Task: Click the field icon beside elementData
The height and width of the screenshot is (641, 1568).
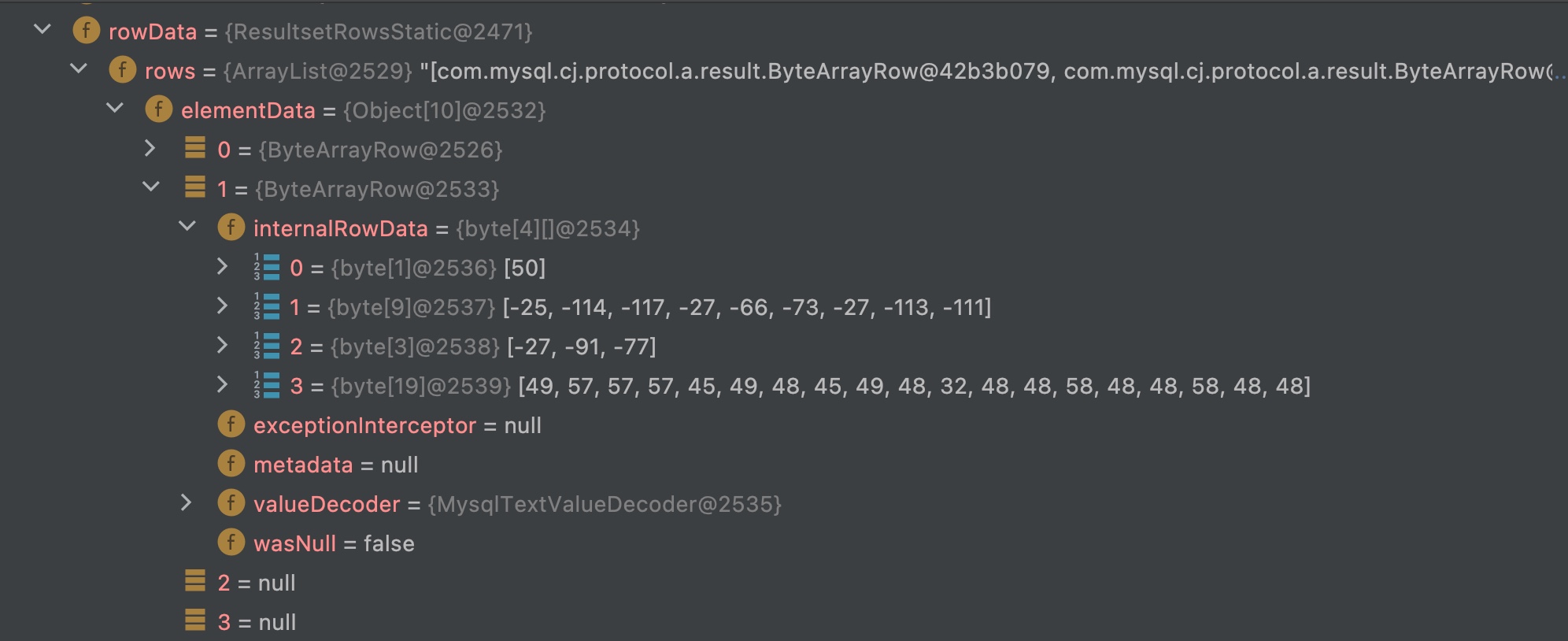Action: coord(158,109)
